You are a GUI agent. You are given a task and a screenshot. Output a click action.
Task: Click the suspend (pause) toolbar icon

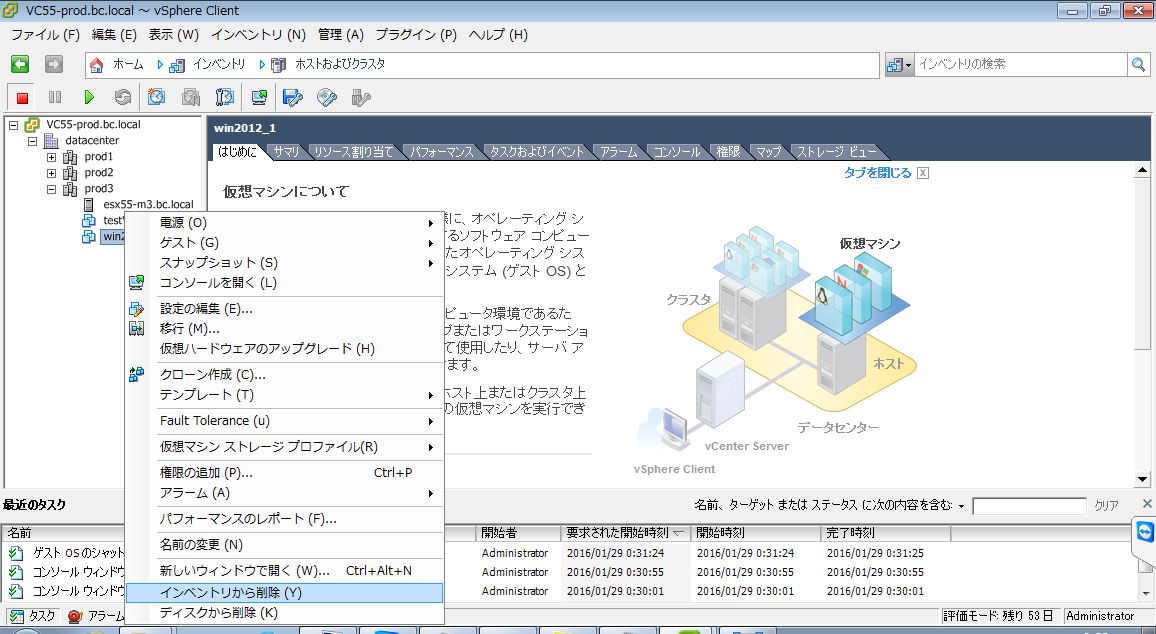pyautogui.click(x=55, y=97)
